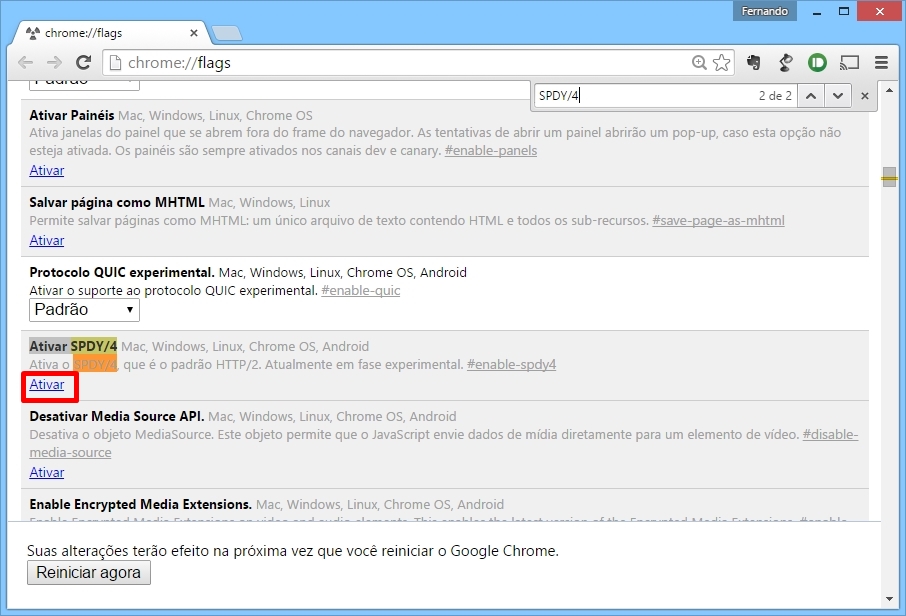Open the #enable-spdy4 anchor link
Viewport: 906px width, 616px height.
click(511, 365)
